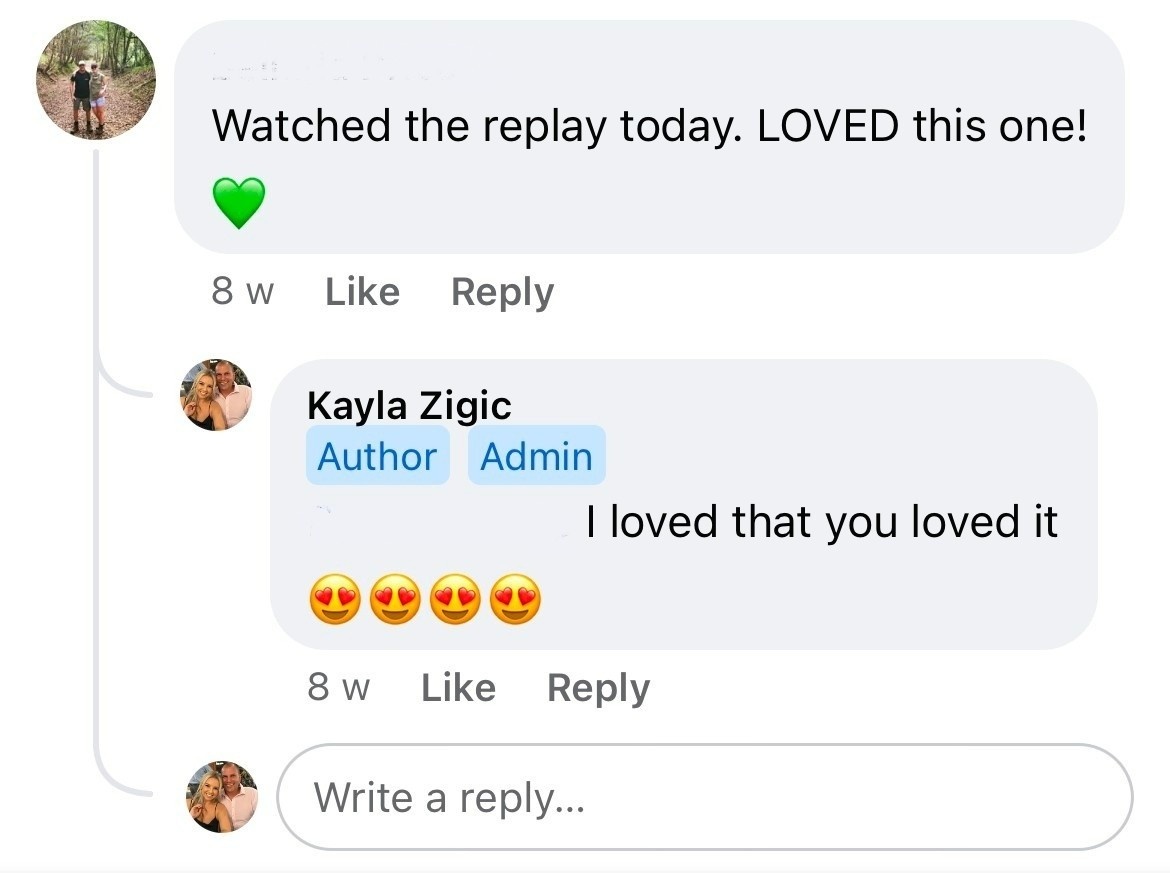
Task: Like Kayla Zigic's reply
Action: coord(458,688)
